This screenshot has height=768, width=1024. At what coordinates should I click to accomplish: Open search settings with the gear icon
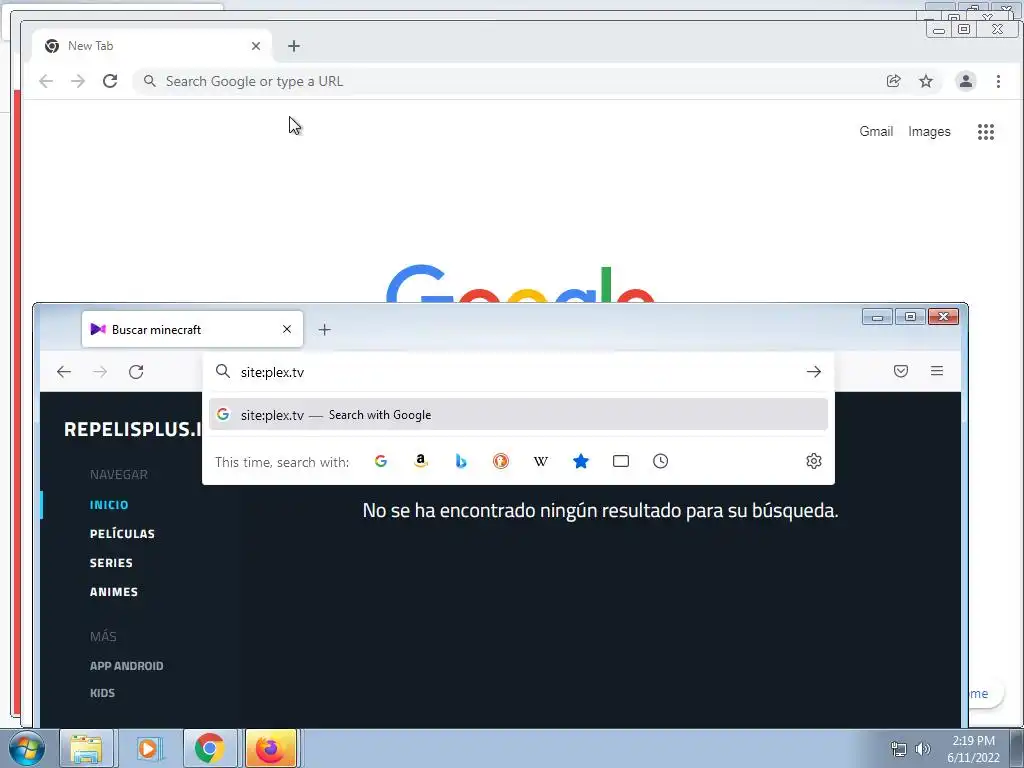pyautogui.click(x=813, y=461)
